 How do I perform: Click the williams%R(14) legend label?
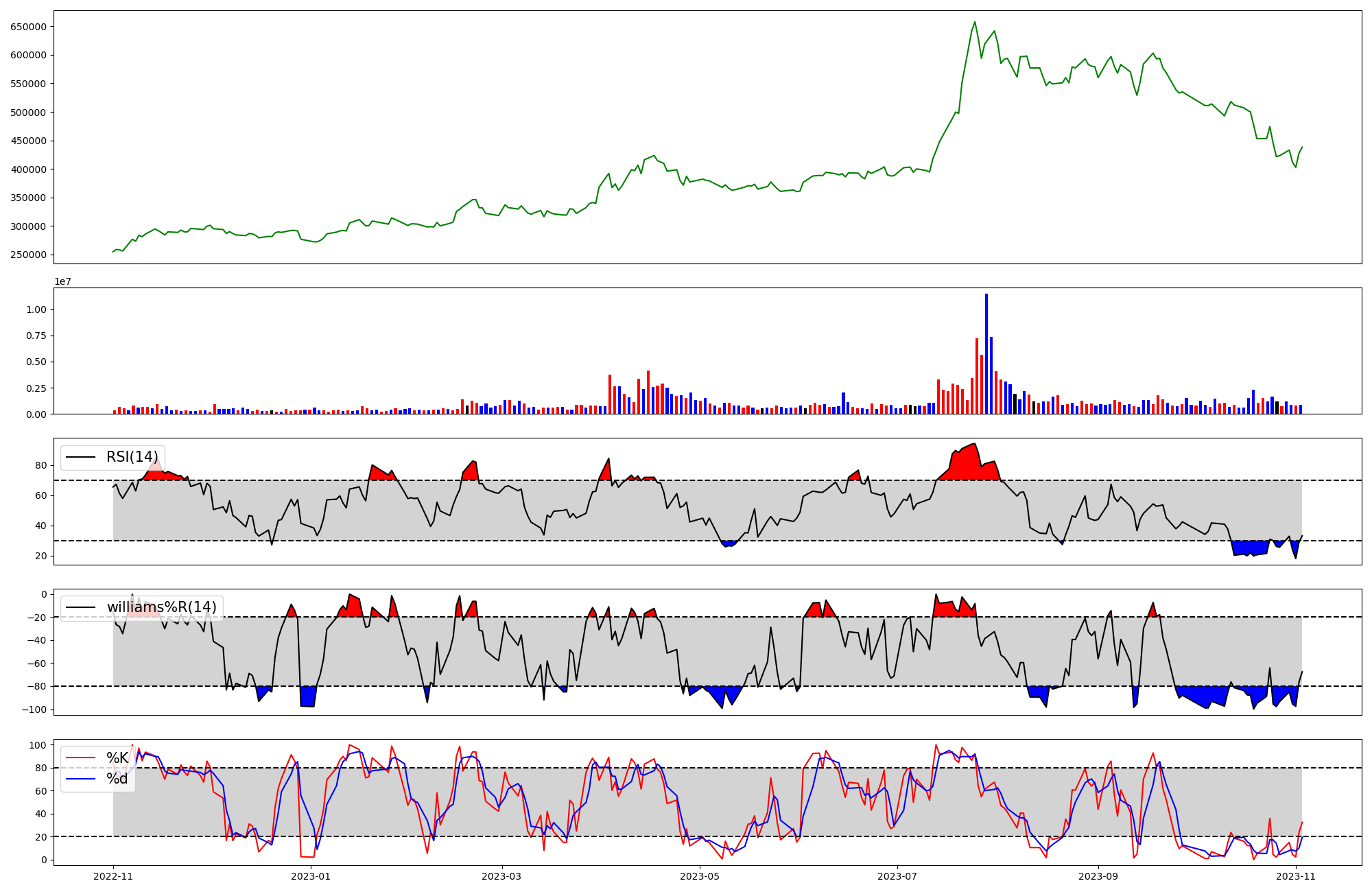(161, 607)
